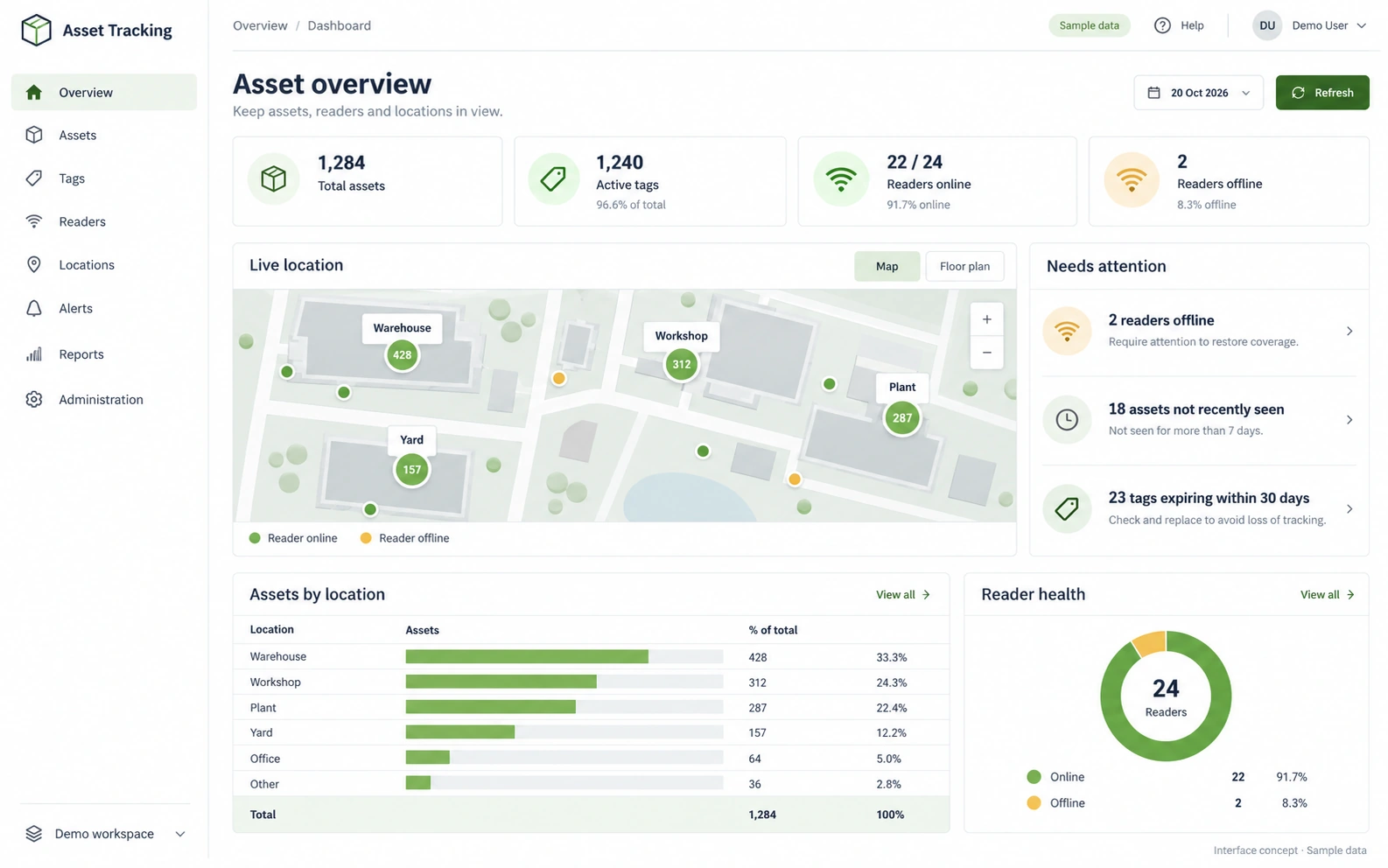Image resolution: width=1388 pixels, height=868 pixels.
Task: Click the Readers wifi icon in sidebar
Action: click(34, 221)
